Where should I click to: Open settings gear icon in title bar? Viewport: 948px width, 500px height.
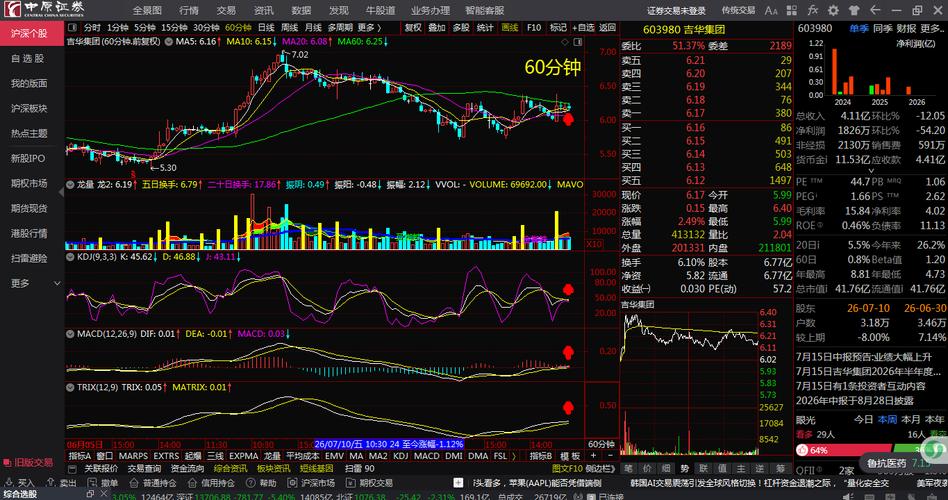pos(833,10)
